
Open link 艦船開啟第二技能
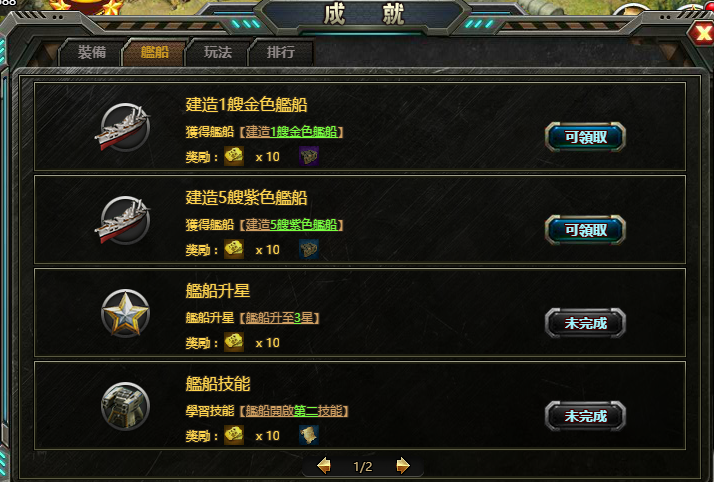(294, 411)
